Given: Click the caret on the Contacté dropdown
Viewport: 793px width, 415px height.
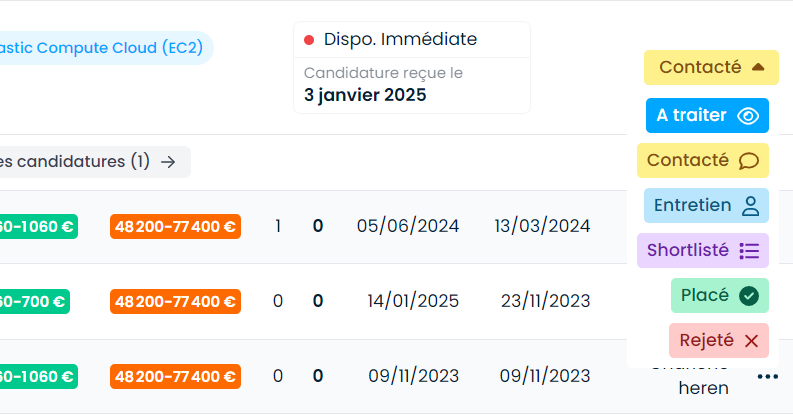Looking at the screenshot, I should point(758,67).
